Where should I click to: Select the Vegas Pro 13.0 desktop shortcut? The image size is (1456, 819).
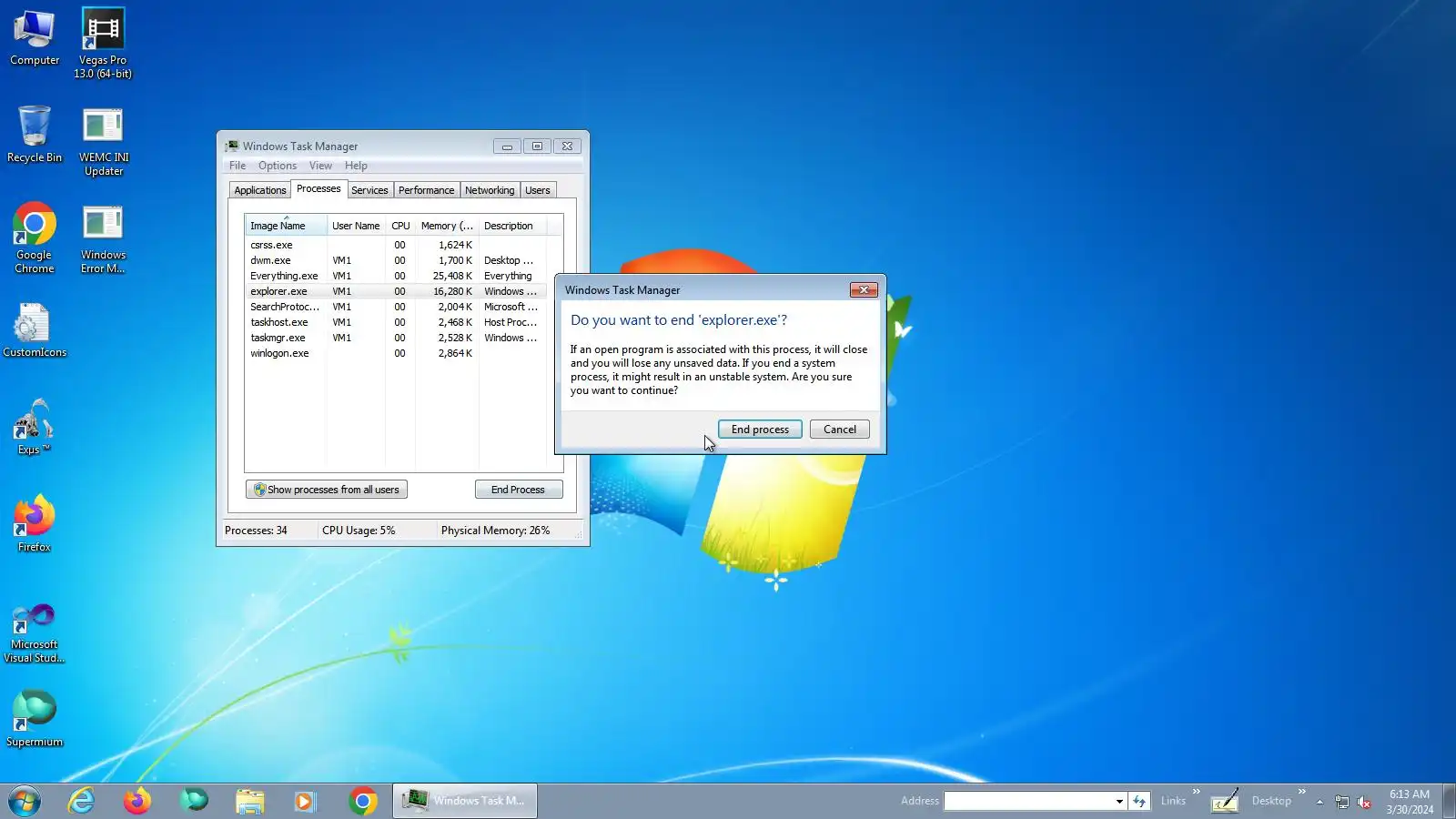(103, 43)
